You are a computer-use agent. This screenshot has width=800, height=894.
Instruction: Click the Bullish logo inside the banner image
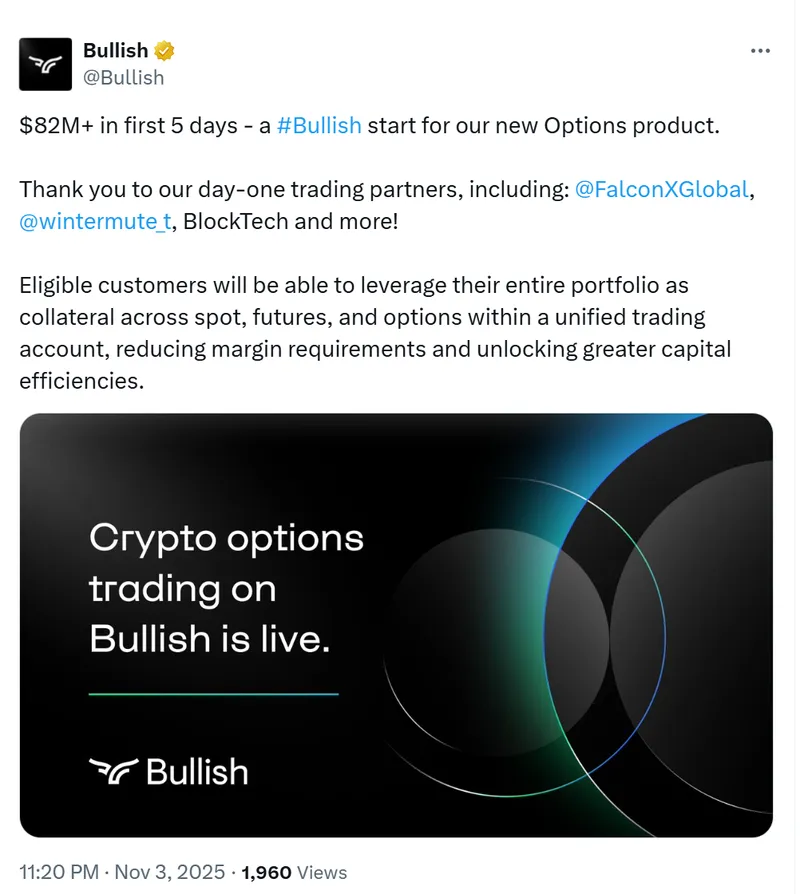(x=167, y=771)
